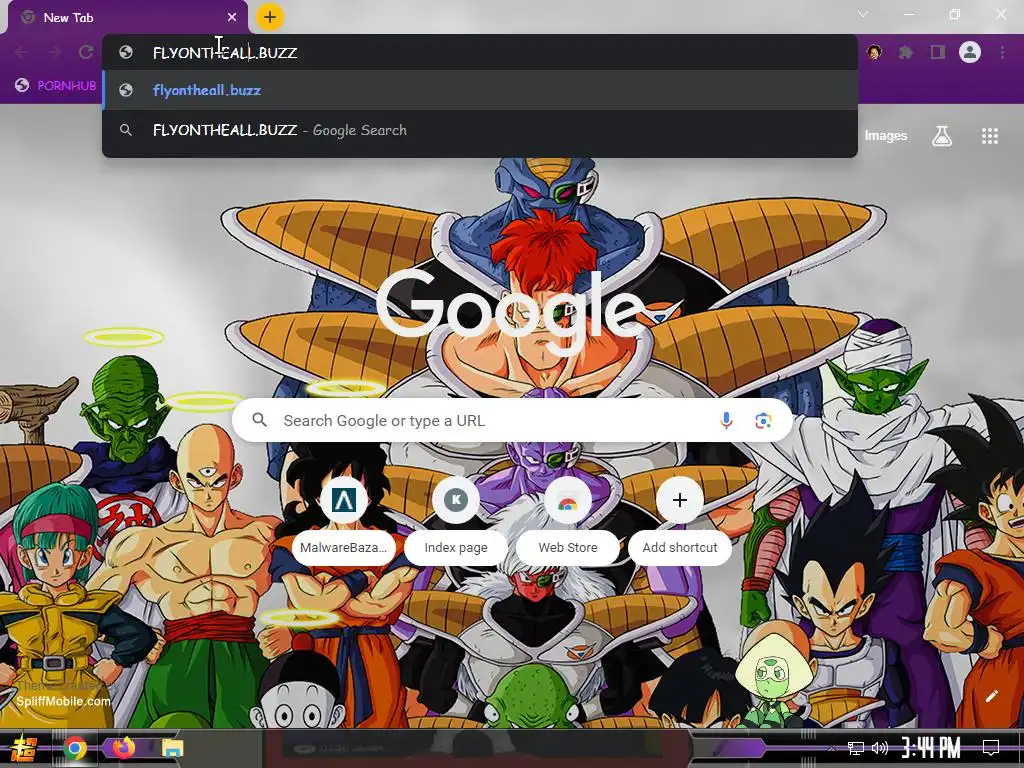Open the Images link
This screenshot has width=1024, height=768.
pos(886,136)
